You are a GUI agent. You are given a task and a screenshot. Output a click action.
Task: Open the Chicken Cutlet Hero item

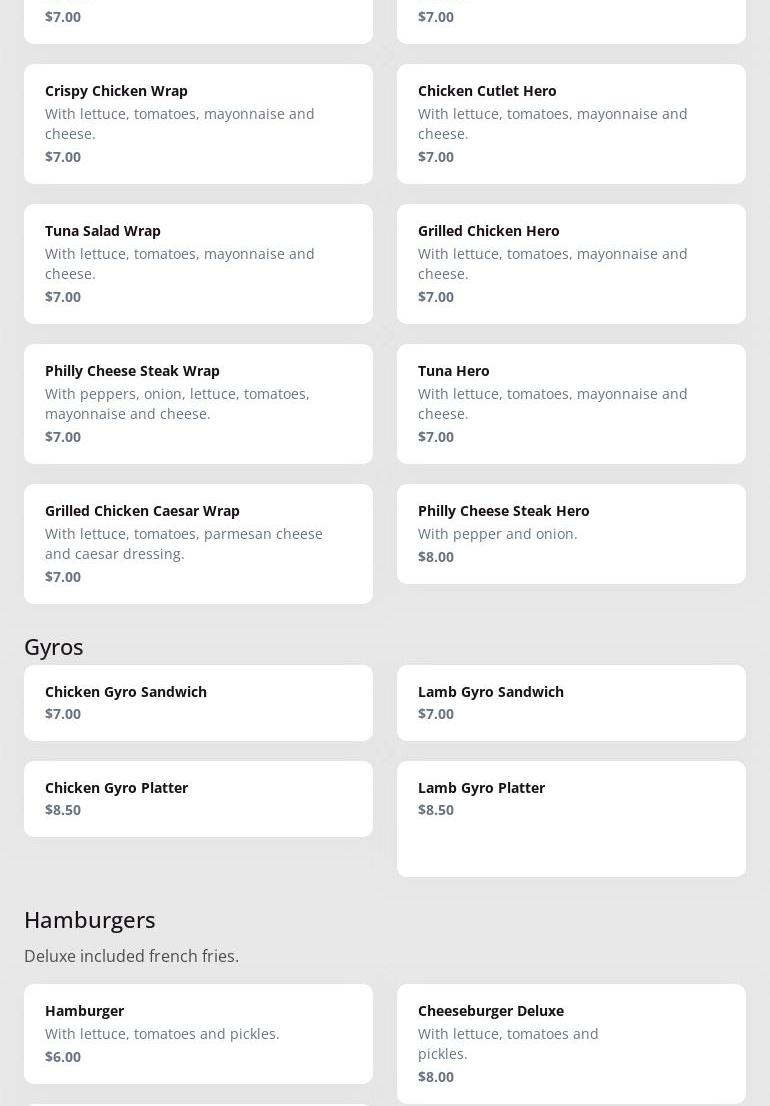571,124
